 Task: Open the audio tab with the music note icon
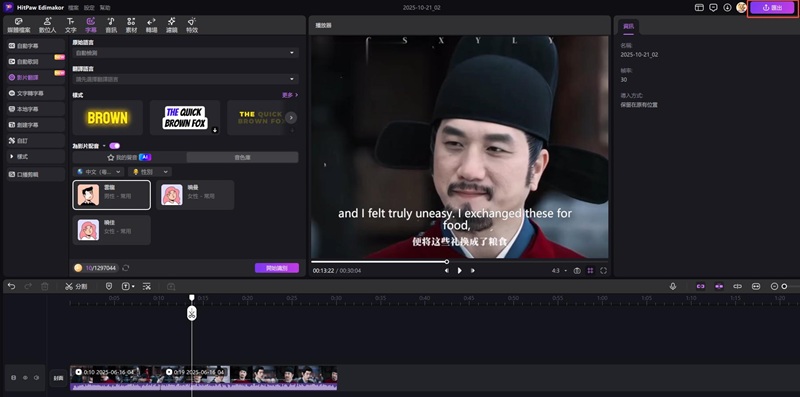coord(111,26)
